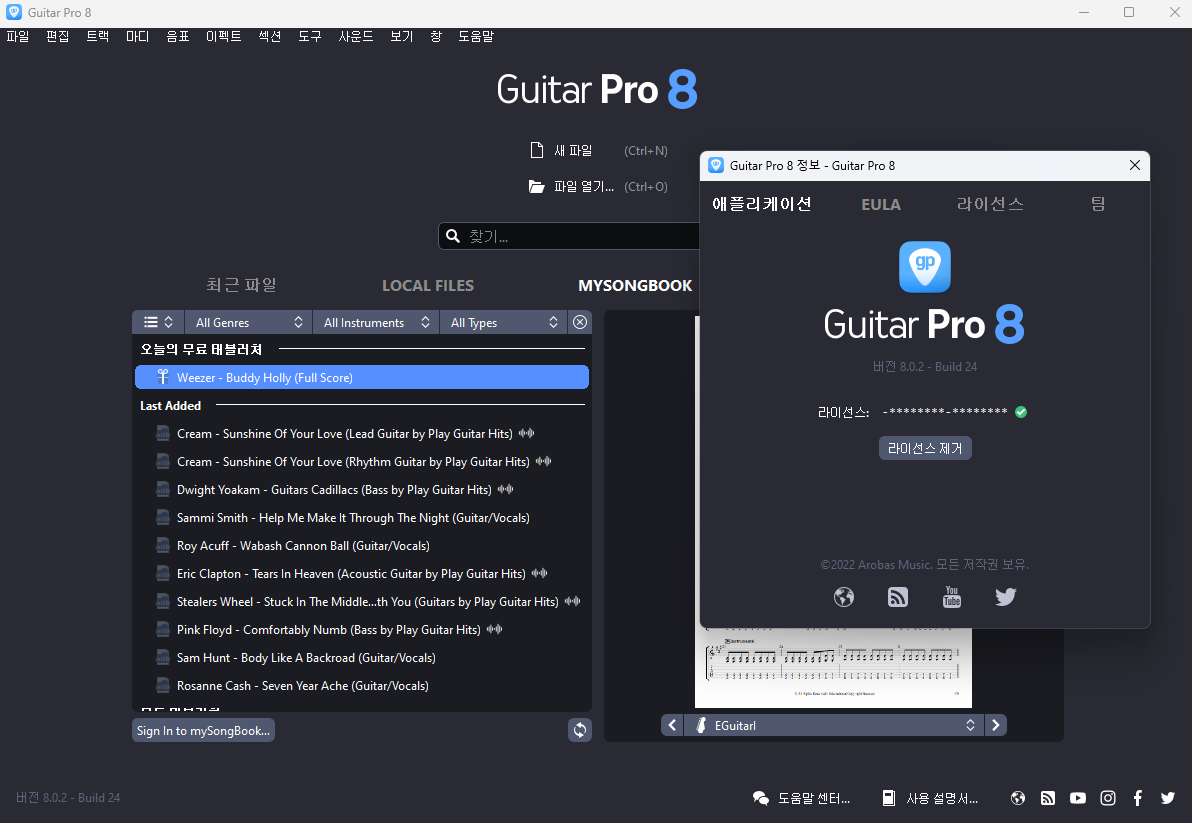Switch to the 팀 tab
The width and height of the screenshot is (1192, 823).
pyautogui.click(x=1098, y=204)
